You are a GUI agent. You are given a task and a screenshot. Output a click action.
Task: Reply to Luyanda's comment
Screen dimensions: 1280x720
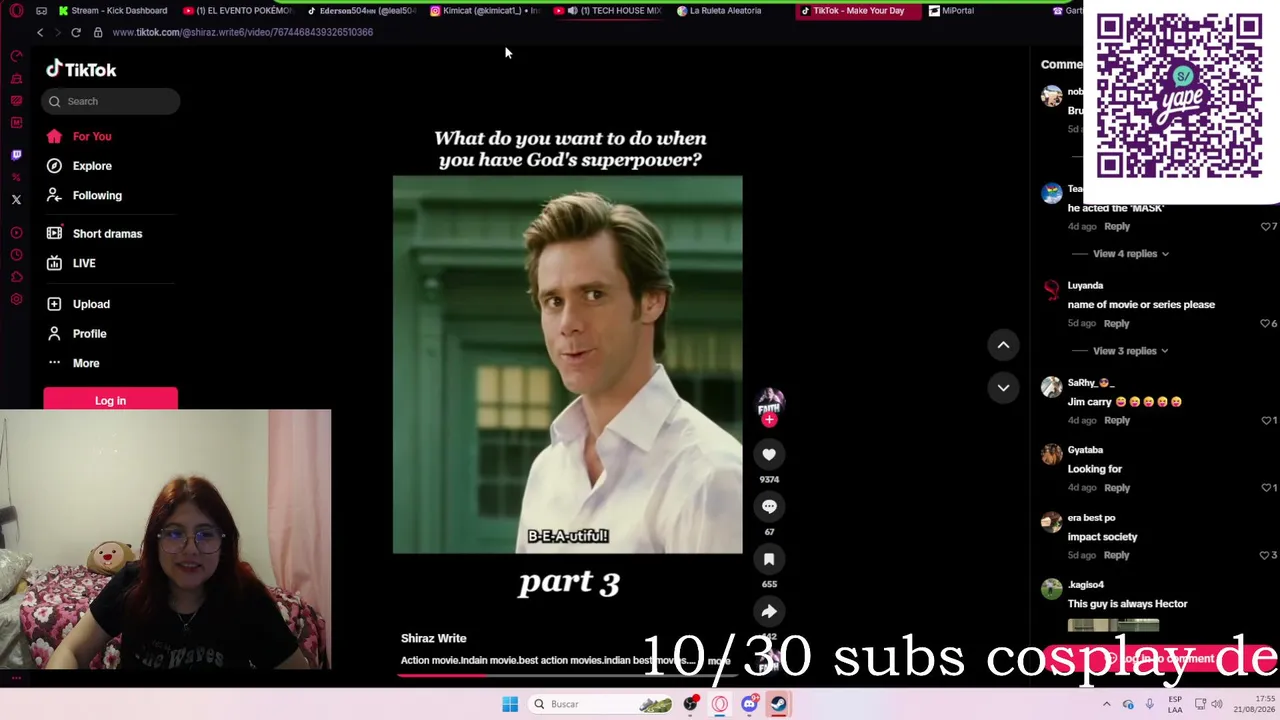click(1116, 324)
